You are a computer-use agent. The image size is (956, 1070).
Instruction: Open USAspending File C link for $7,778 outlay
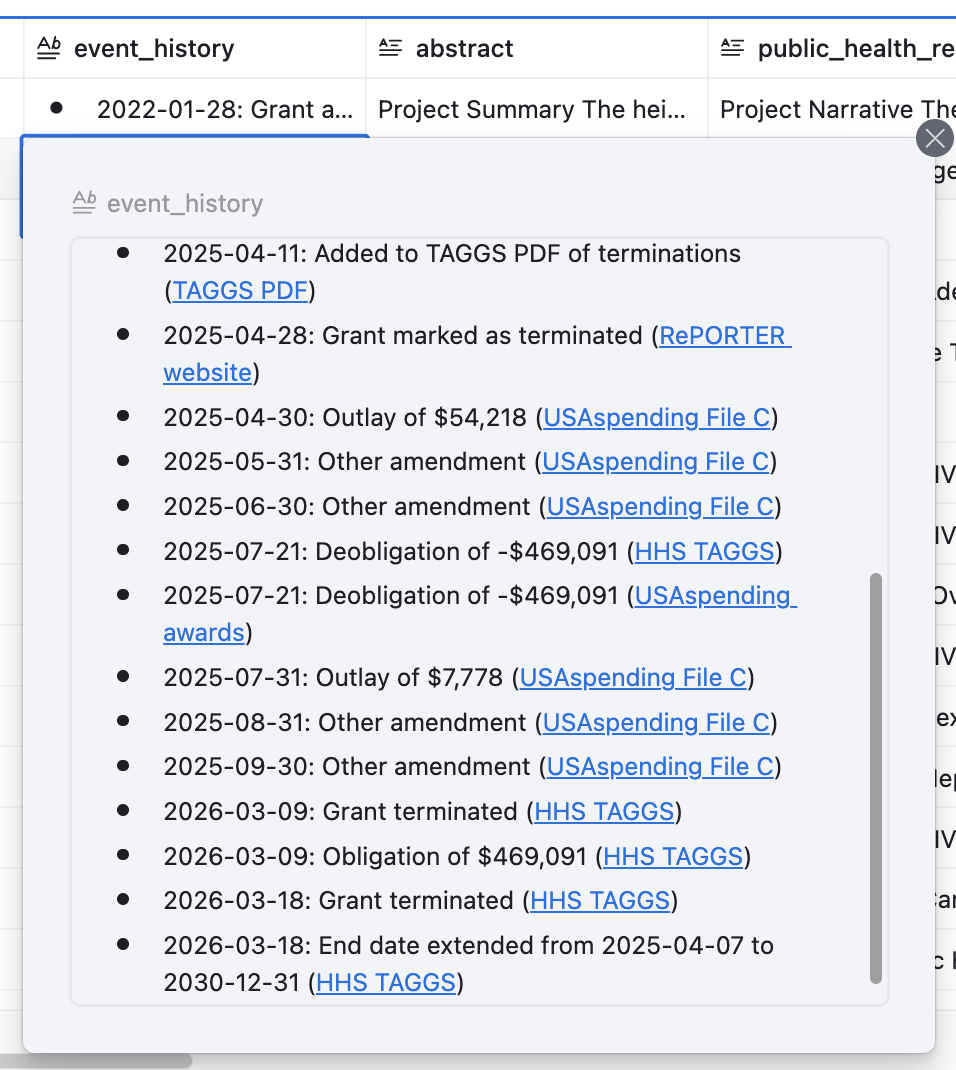pos(633,678)
